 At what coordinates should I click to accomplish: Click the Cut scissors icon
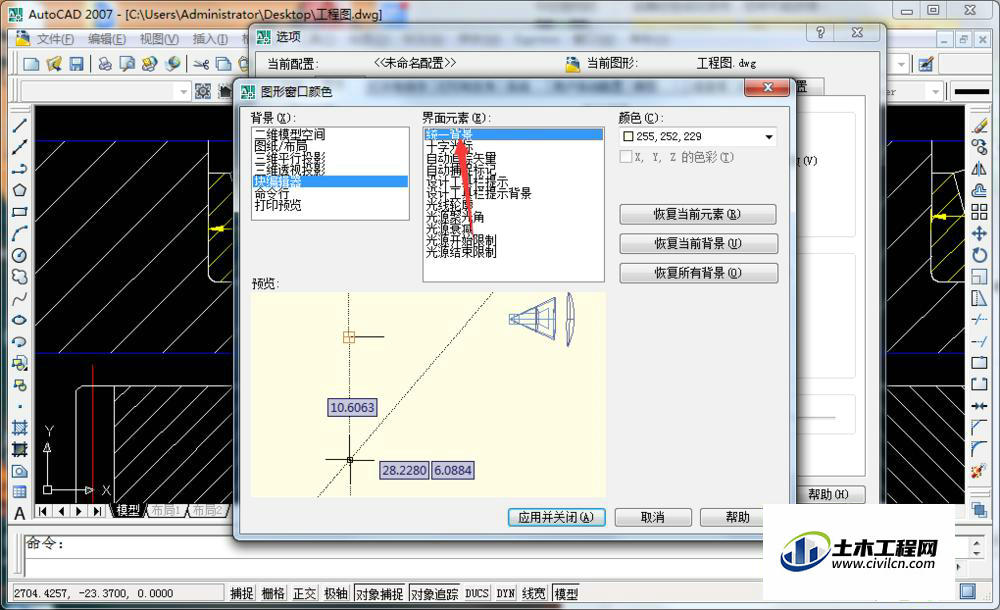[x=201, y=64]
